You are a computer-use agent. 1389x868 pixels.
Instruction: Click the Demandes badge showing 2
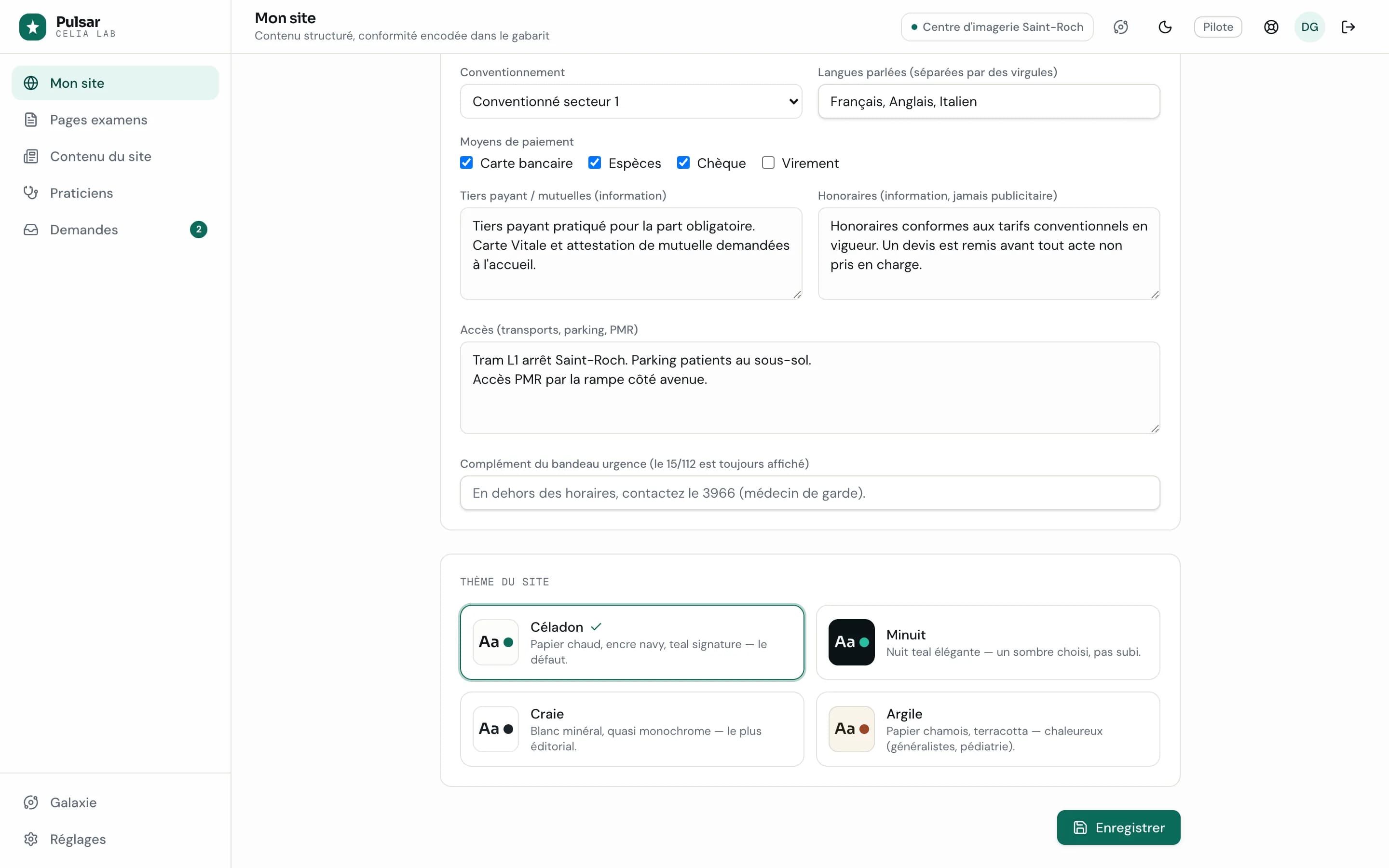pos(199,230)
